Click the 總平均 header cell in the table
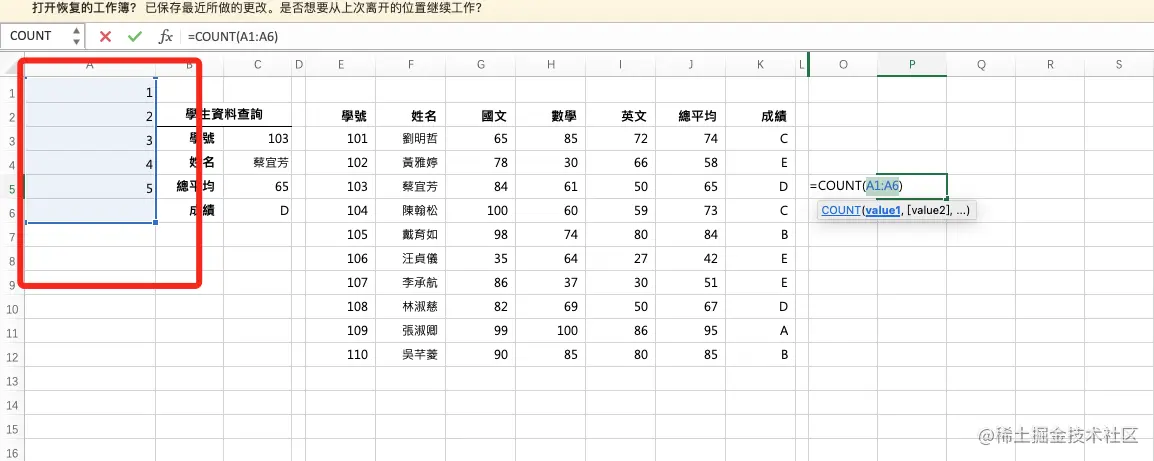 click(690, 116)
